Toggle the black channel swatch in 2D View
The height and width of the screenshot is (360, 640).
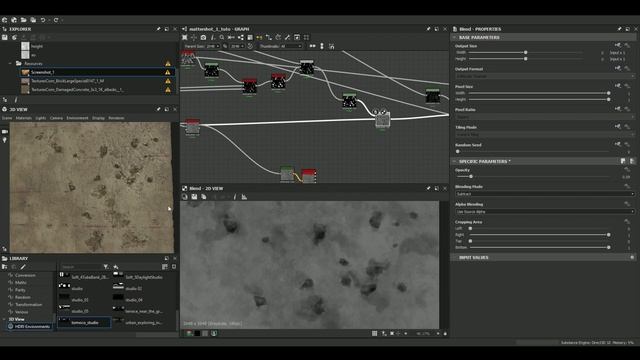pyautogui.click(x=197, y=333)
